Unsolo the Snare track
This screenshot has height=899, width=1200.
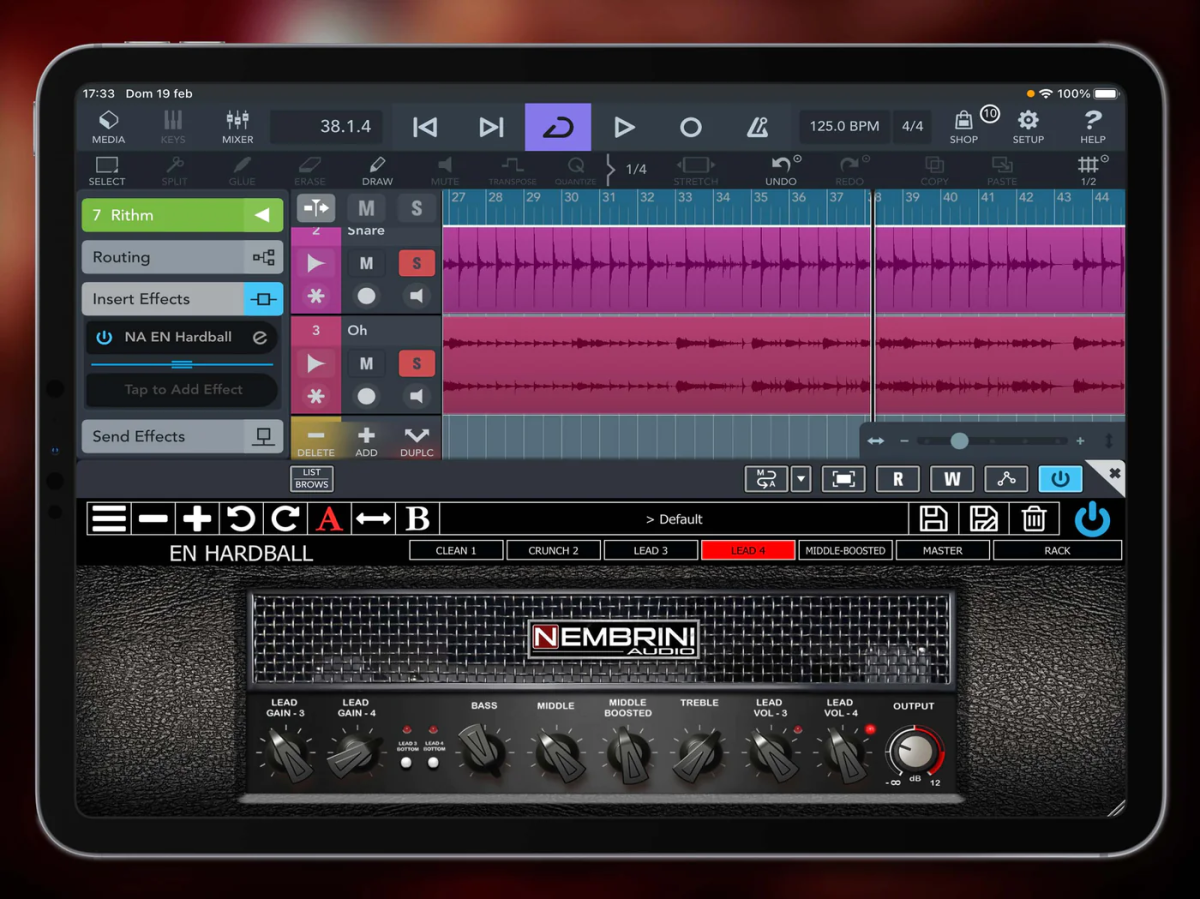point(416,263)
